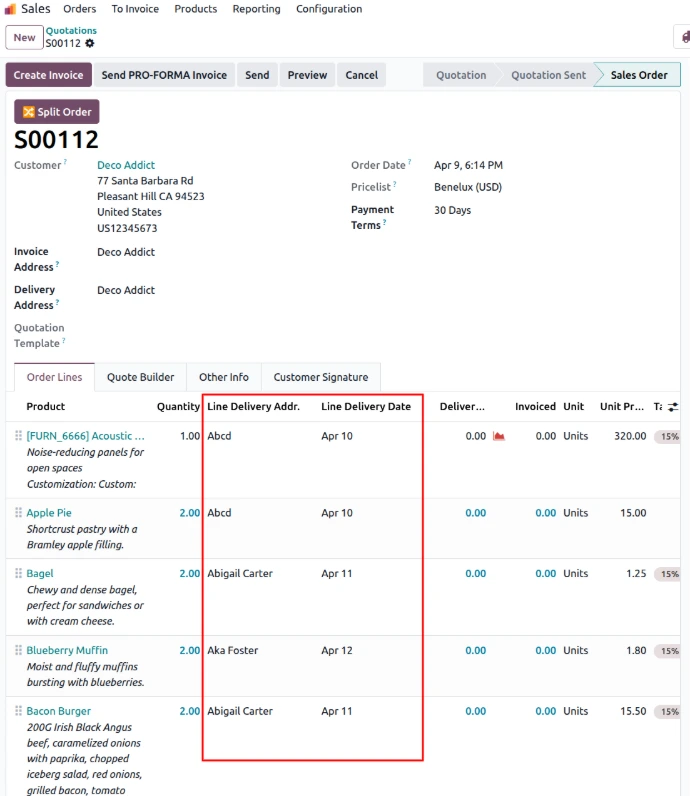The image size is (690, 796).
Task: Open the gear actions menu beside S00112
Action: (x=90, y=44)
